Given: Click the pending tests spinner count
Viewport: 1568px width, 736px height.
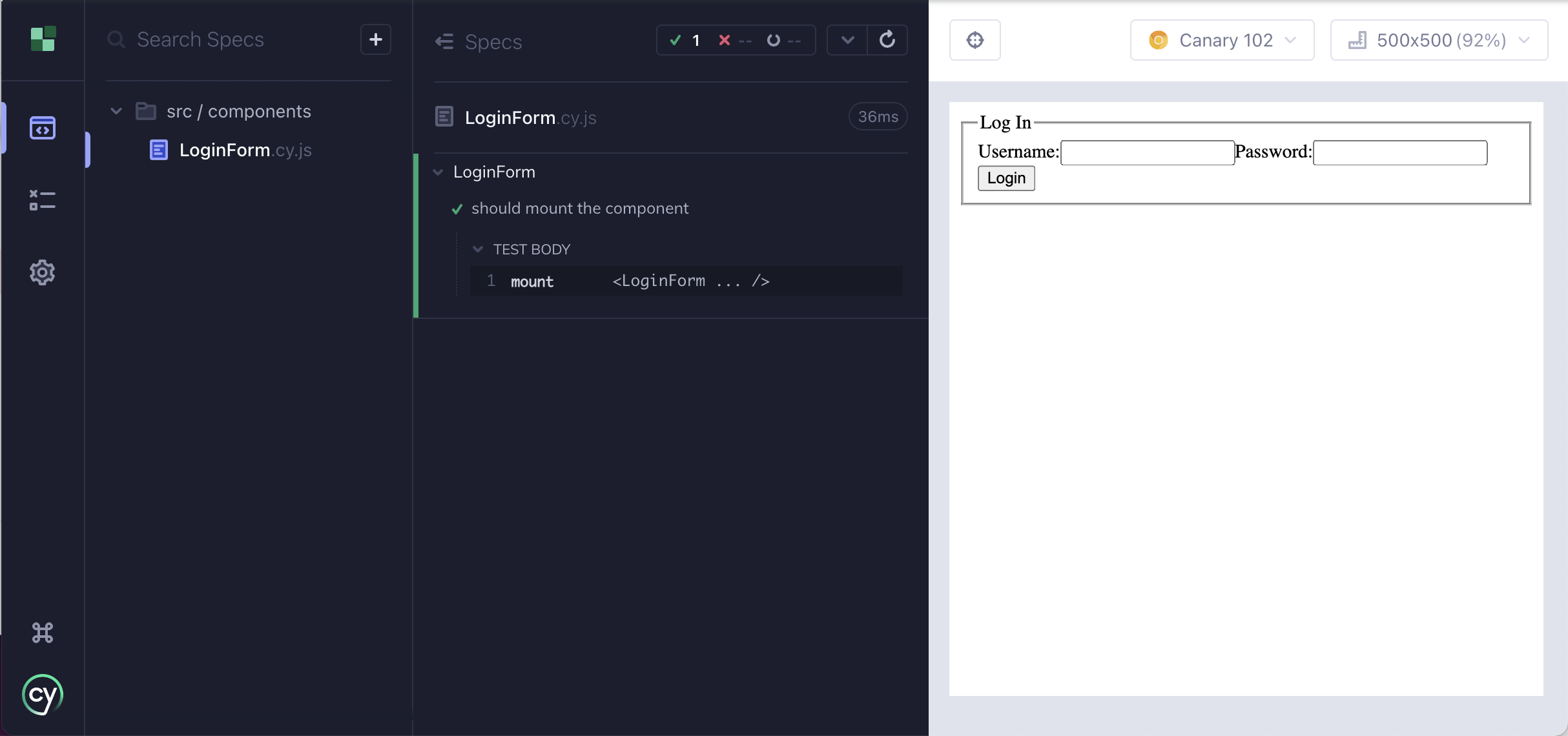Looking at the screenshot, I should click(x=783, y=40).
